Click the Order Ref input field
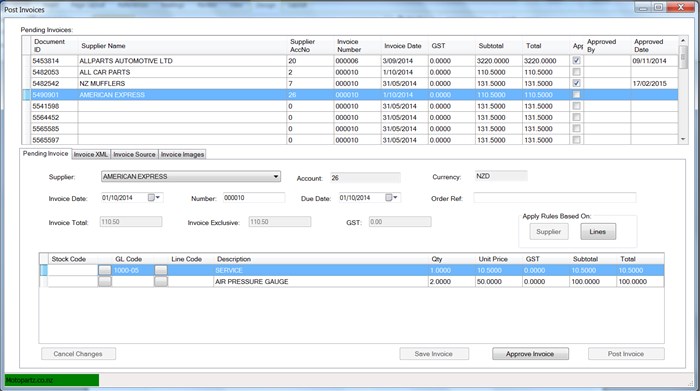This screenshot has width=700, height=391. pyautogui.click(x=554, y=198)
